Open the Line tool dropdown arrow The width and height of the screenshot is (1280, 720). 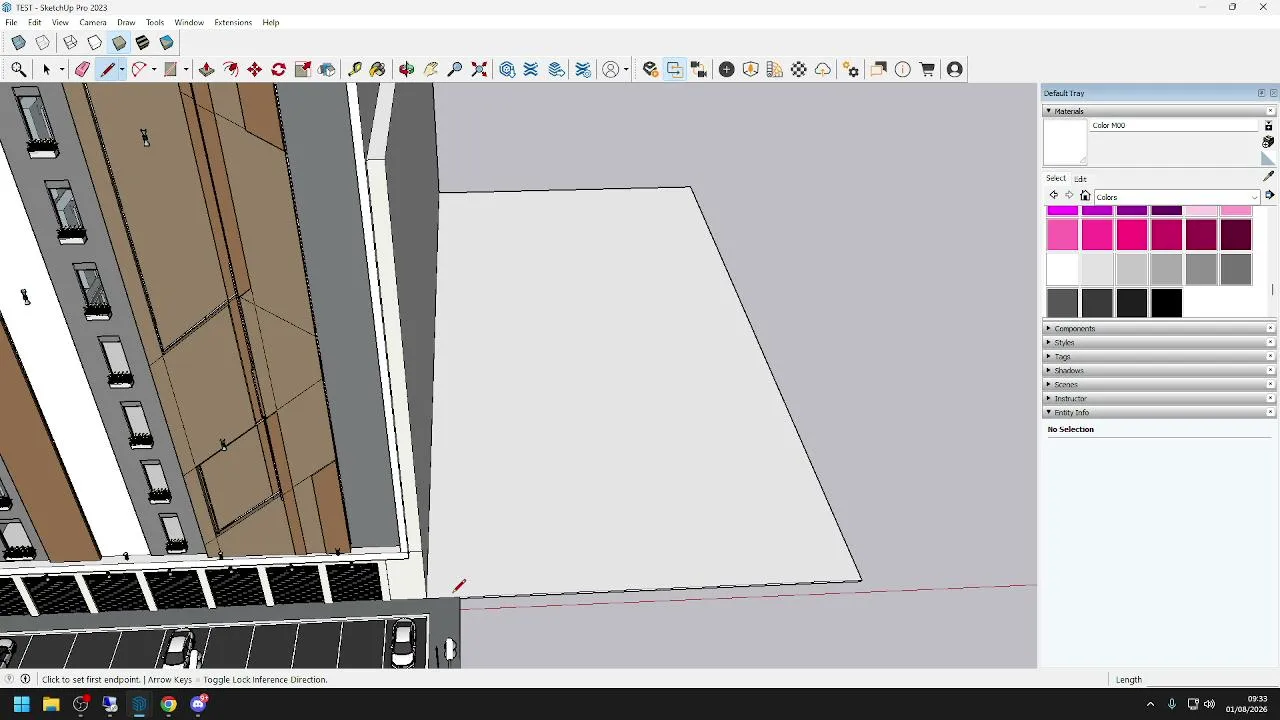(122, 69)
